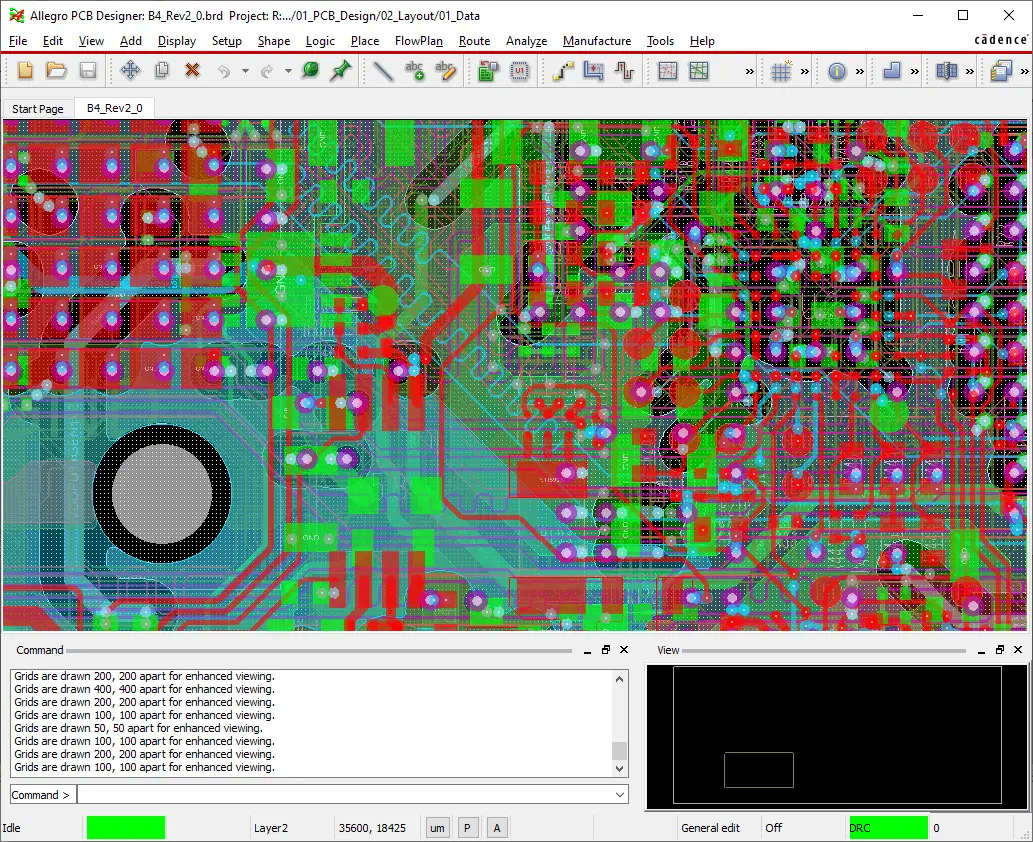Click the General edit mode label
This screenshot has width=1033, height=842.
coord(710,828)
